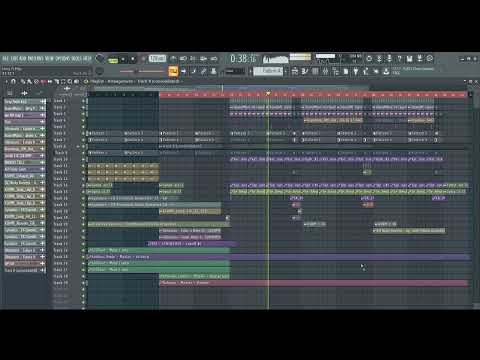Image resolution: width=480 pixels, height=360 pixels.
Task: Mute Track 16 using its green switch
Action: point(84,198)
